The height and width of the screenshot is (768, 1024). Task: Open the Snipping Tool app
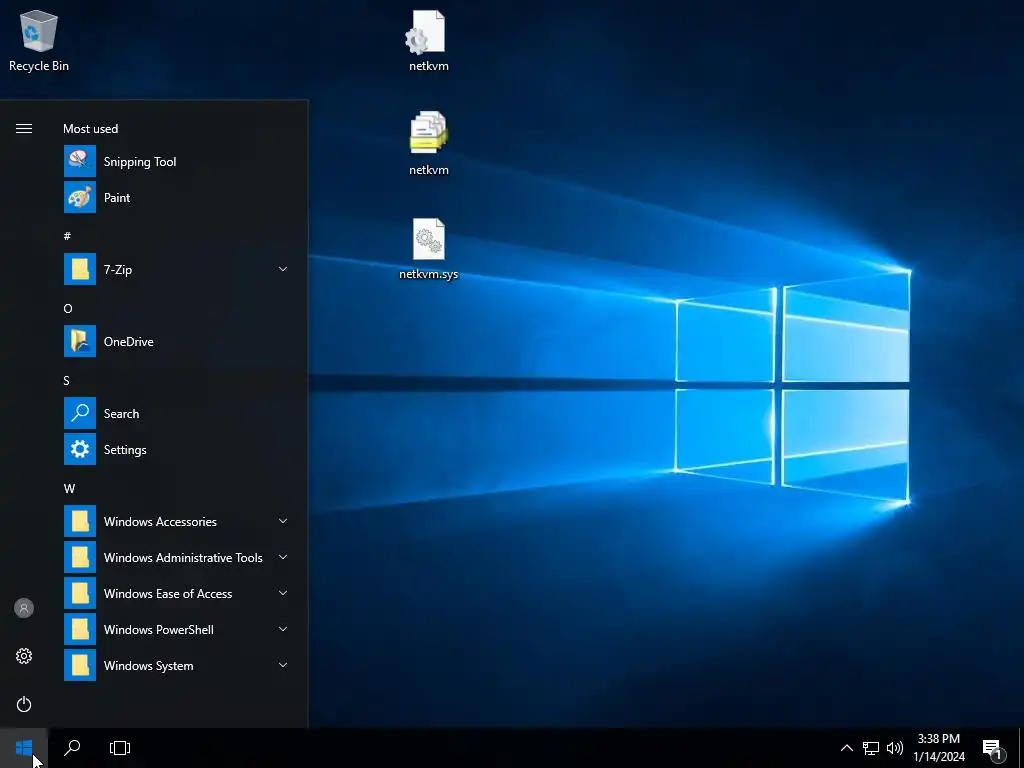click(176, 161)
